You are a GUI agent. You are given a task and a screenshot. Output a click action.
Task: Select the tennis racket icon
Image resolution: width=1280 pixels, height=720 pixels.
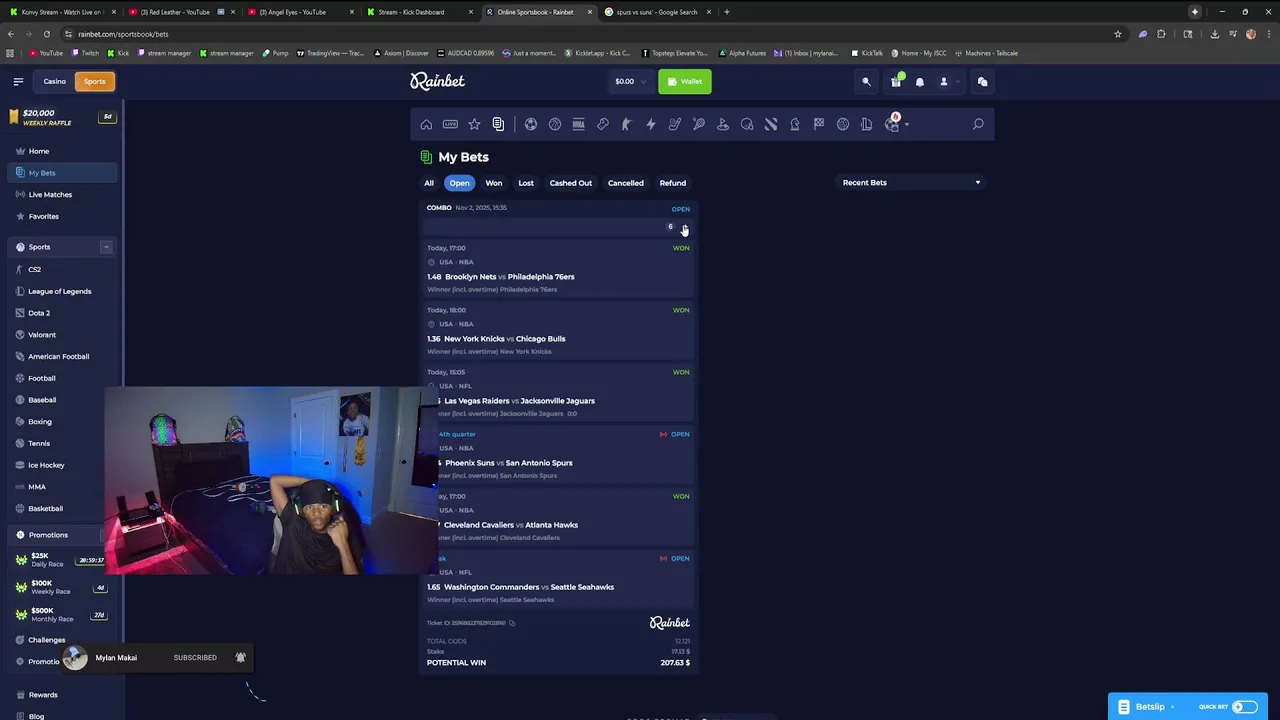click(x=699, y=124)
